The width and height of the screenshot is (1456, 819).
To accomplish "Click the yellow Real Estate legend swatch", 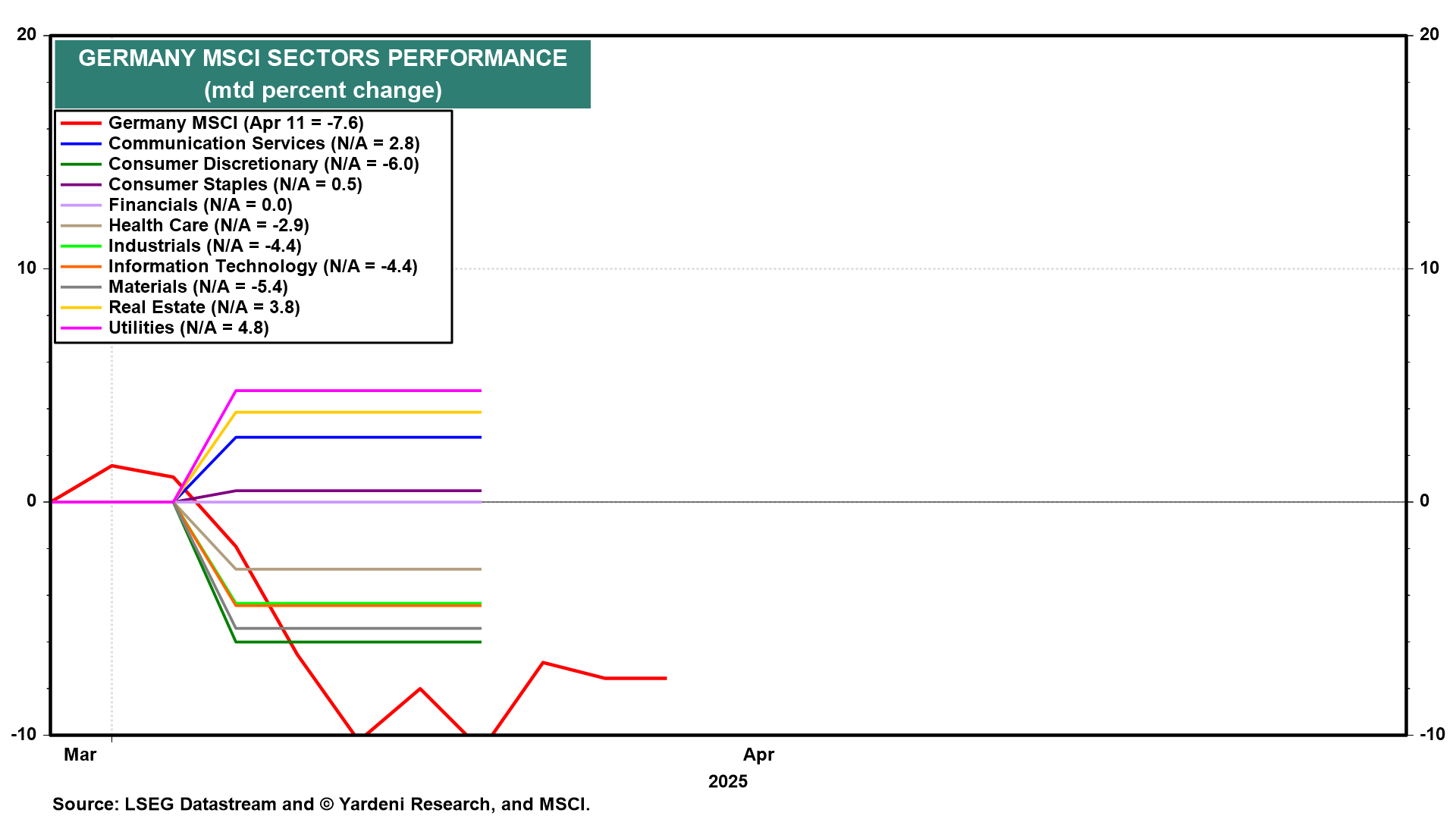I will [x=80, y=307].
